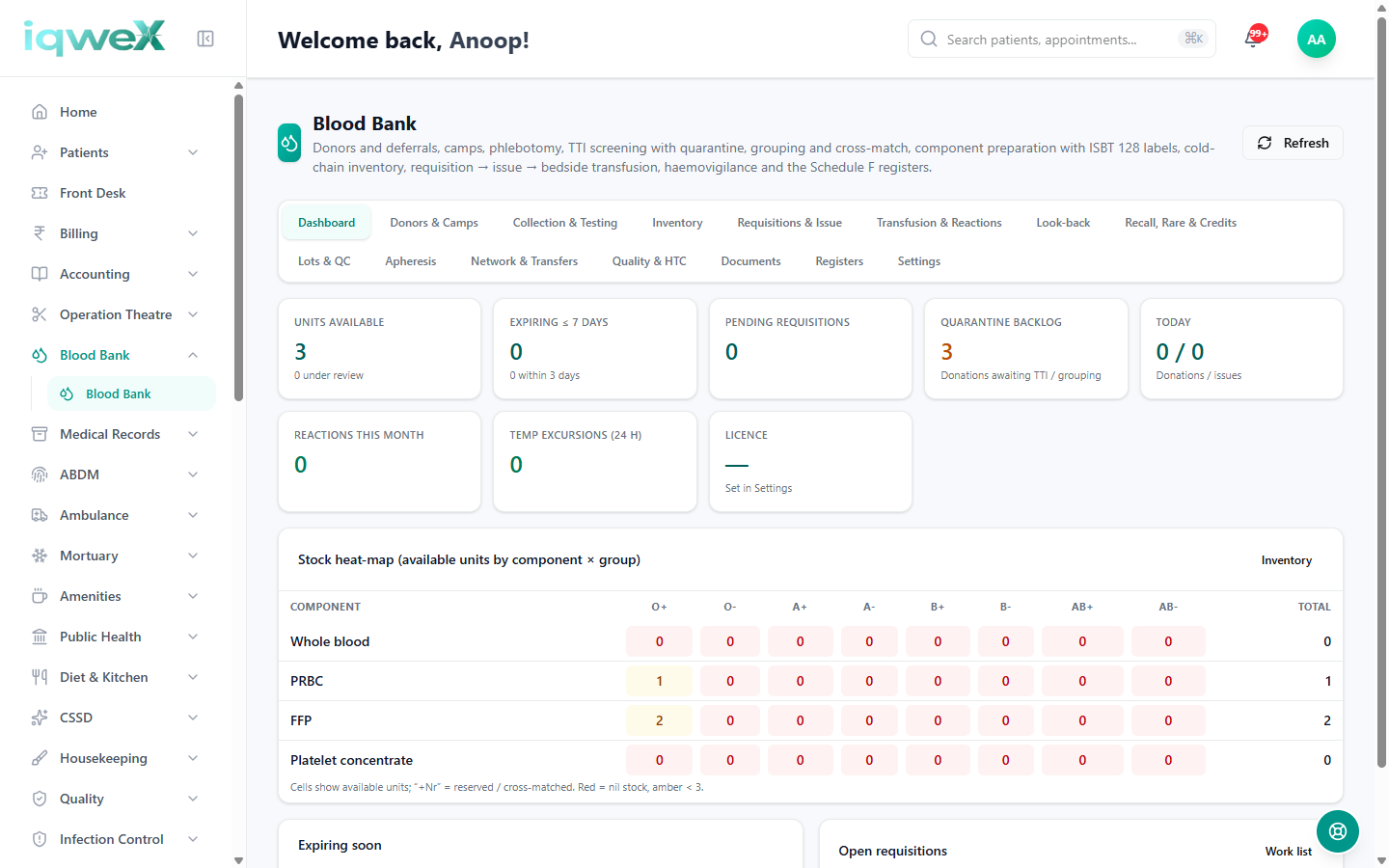Viewport: 1389px width, 868px height.
Task: Open the Work list link
Action: (x=1289, y=852)
